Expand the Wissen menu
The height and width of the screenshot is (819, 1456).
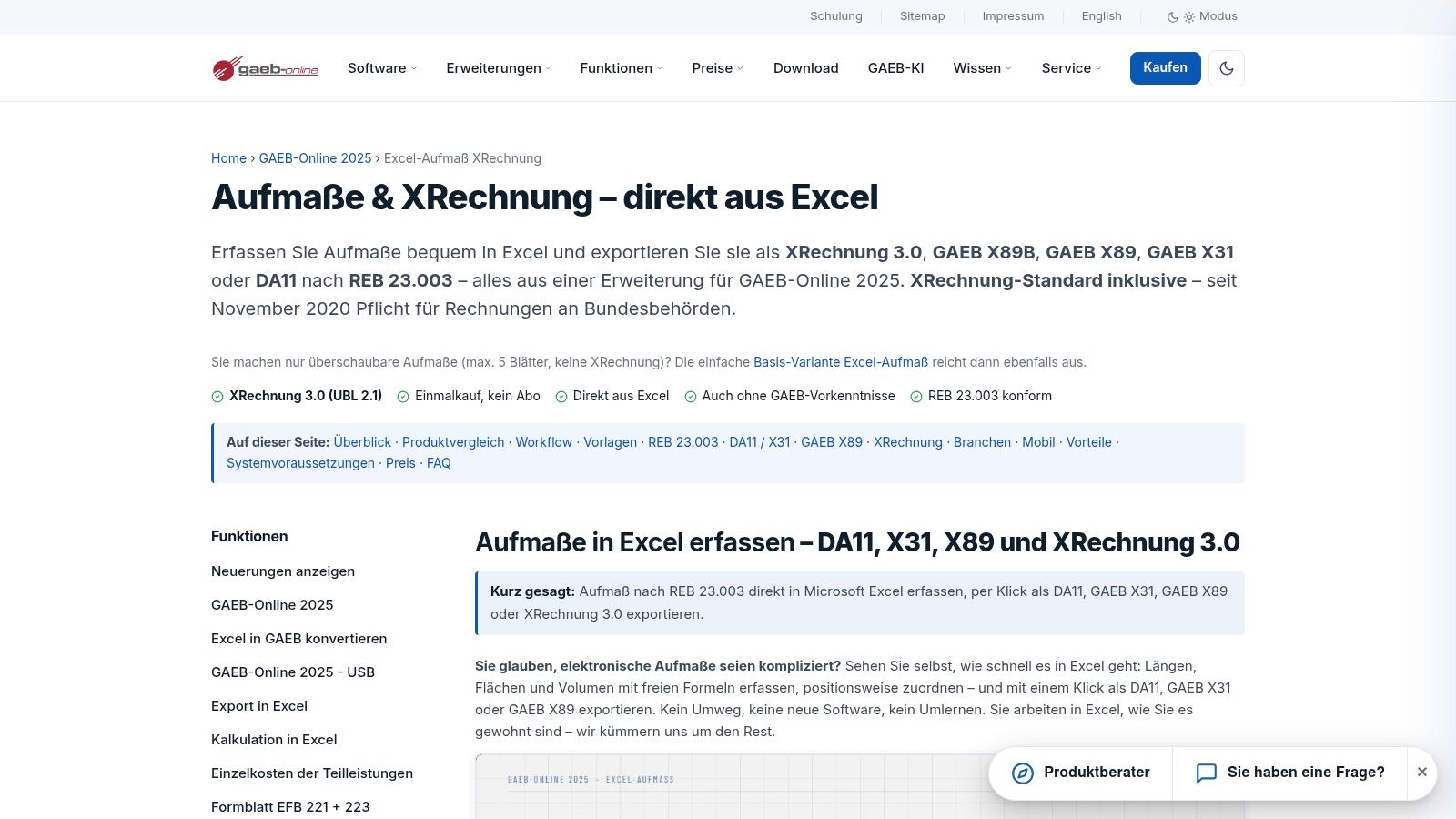point(983,68)
